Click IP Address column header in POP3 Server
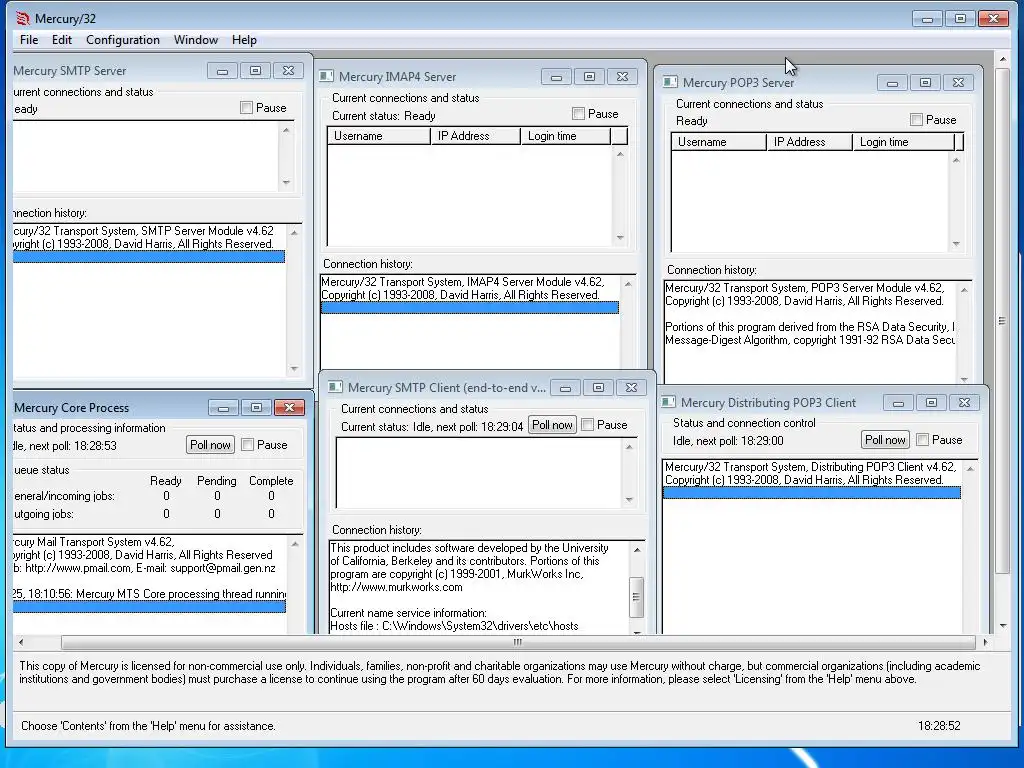 (810, 142)
